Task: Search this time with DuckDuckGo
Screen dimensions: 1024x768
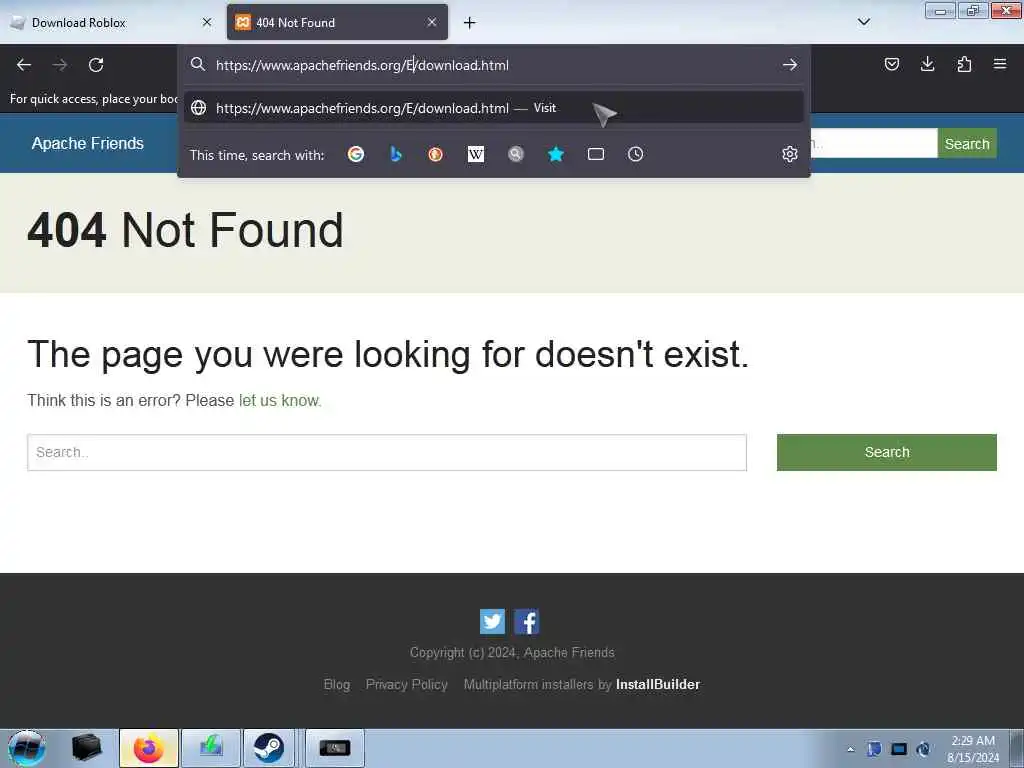Action: (436, 154)
